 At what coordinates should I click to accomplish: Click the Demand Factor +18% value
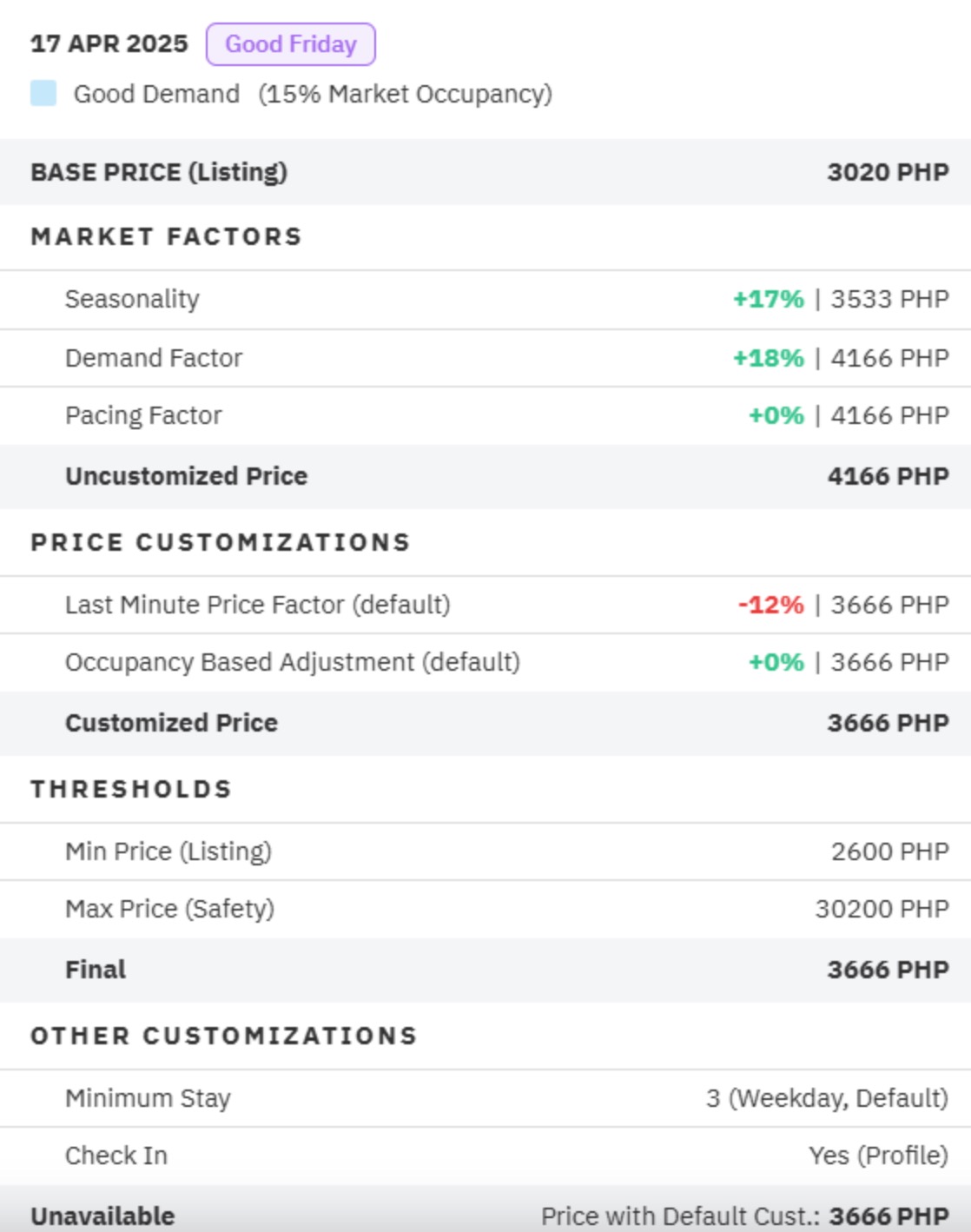coord(769,358)
